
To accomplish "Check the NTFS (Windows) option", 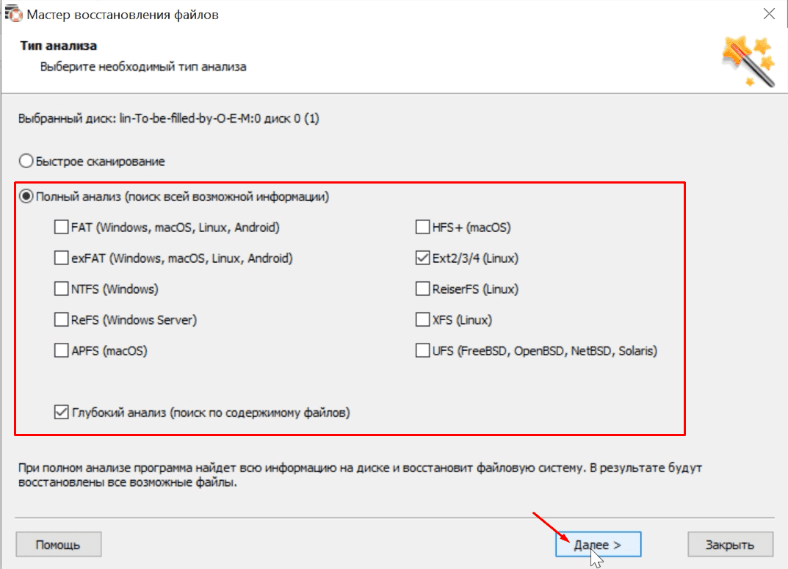I will [x=63, y=290].
